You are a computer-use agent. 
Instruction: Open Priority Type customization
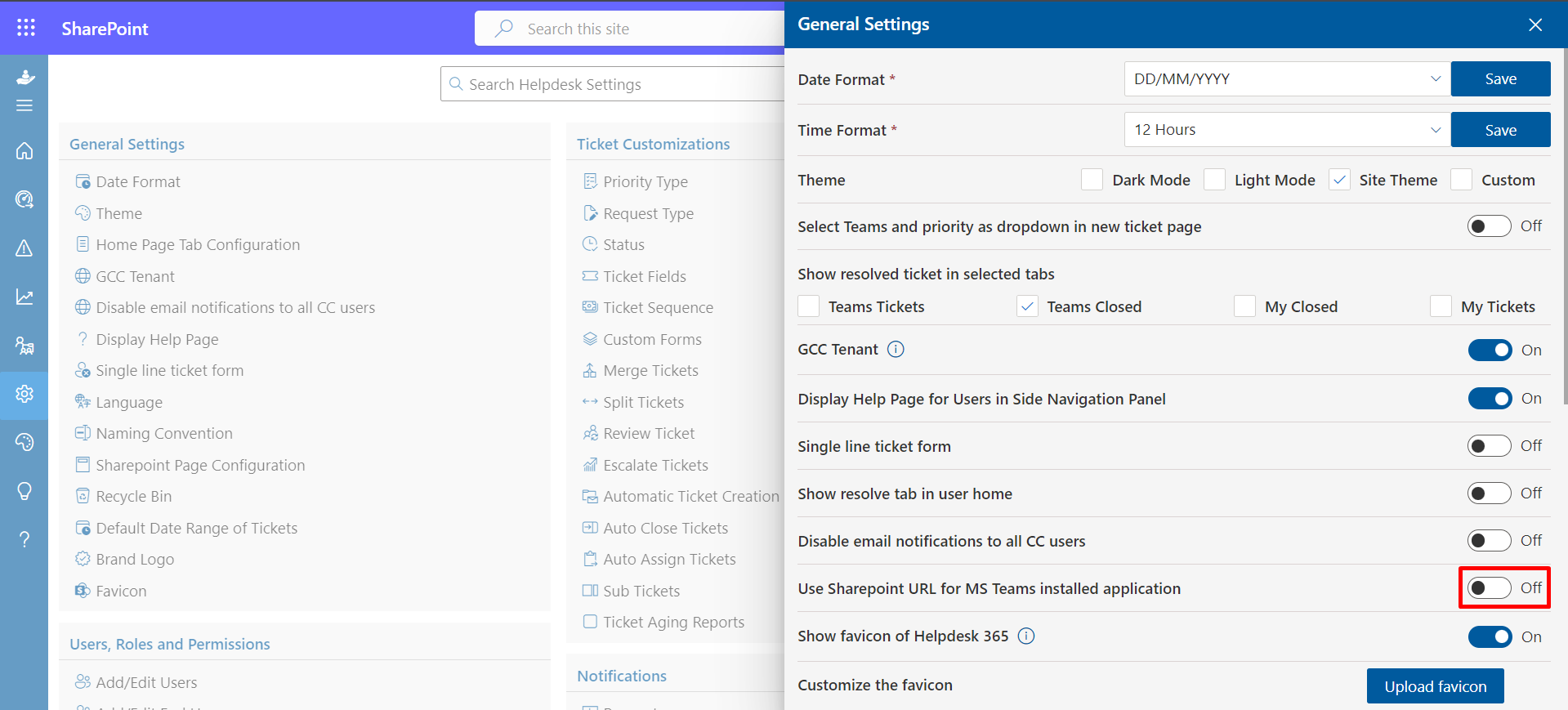tap(635, 181)
